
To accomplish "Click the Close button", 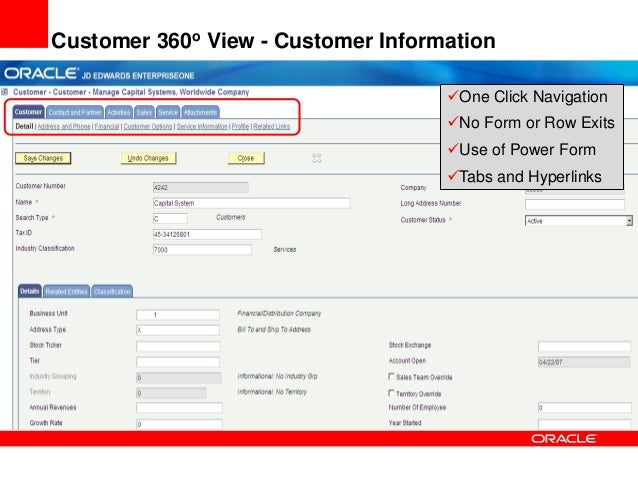I will pos(246,158).
